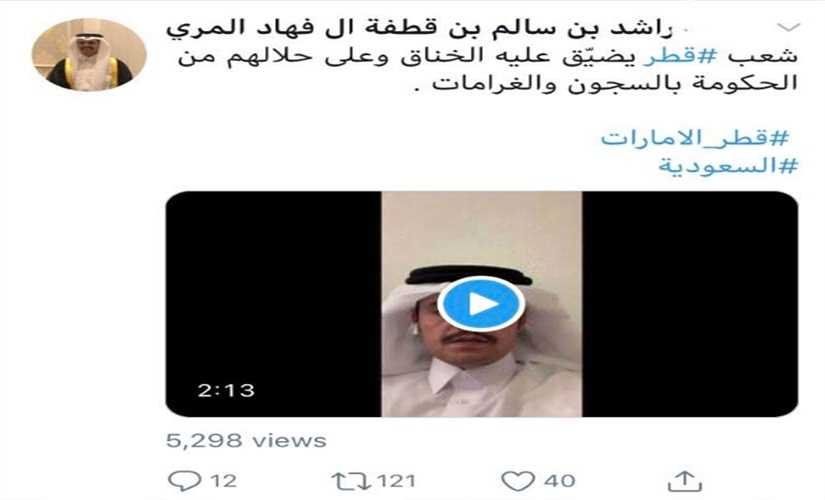Retweet using the retweet arrows icon
This screenshot has height=500, width=825.
pyautogui.click(x=351, y=481)
